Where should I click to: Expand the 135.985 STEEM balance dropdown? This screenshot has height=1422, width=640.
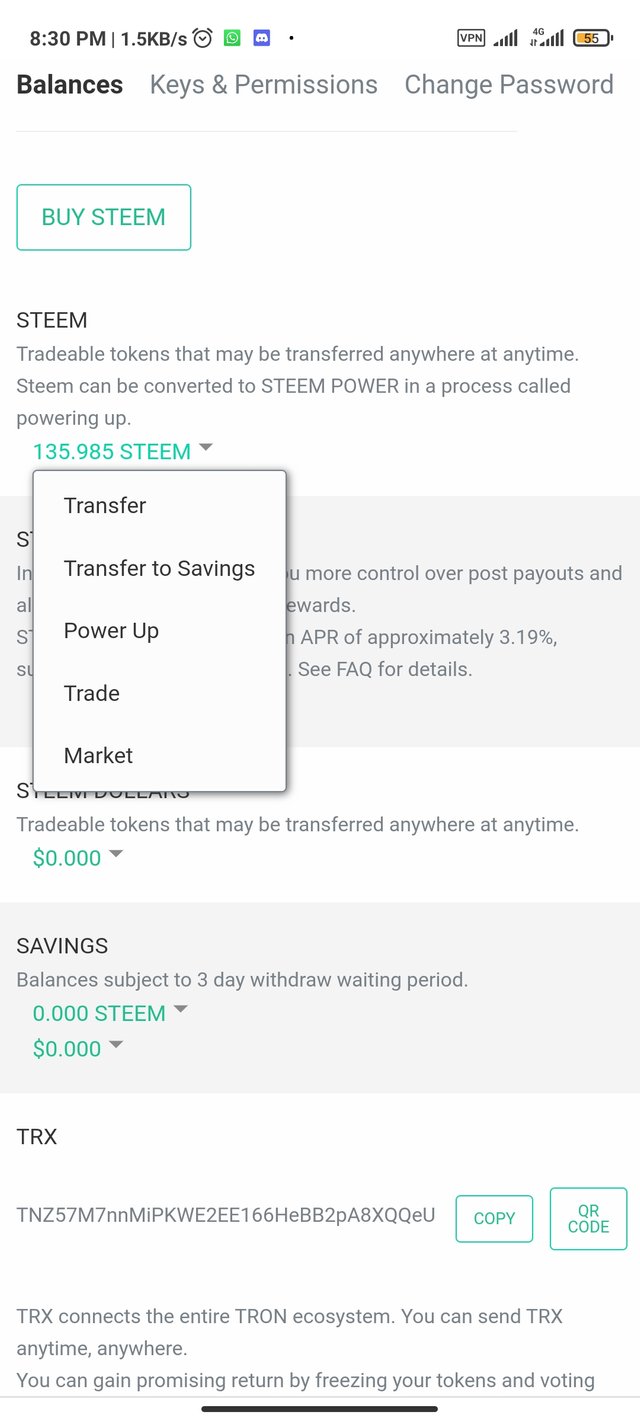coord(123,451)
